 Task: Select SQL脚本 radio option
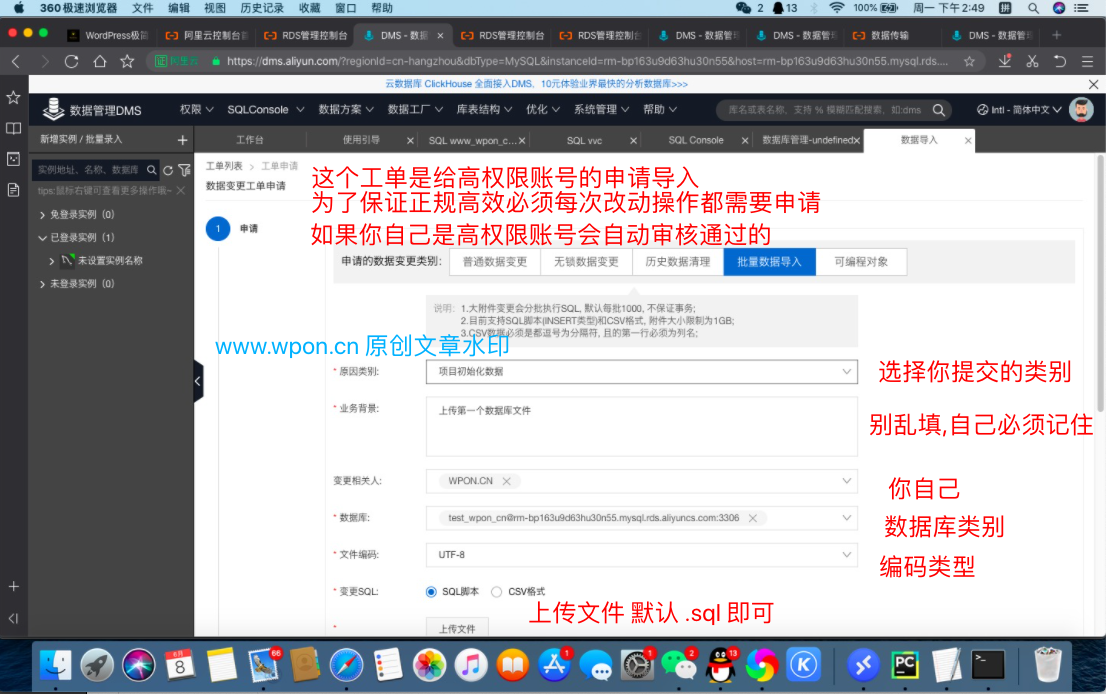[431, 592]
